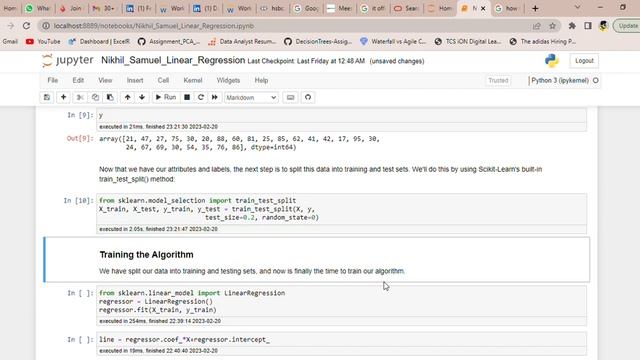Switch to the hsbc tab
The image size is (640, 360).
273,8
